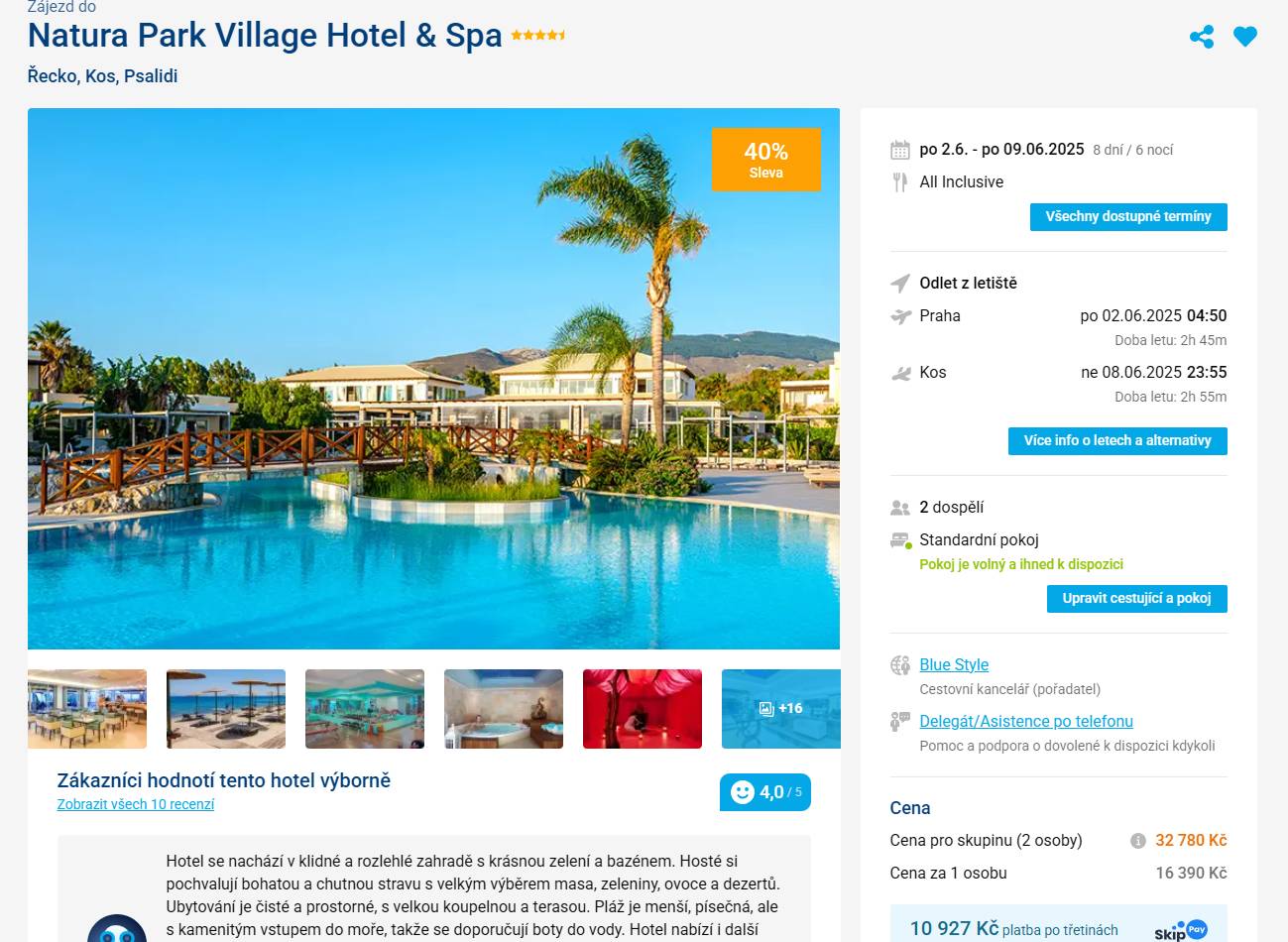
Task: Open Všechny dostupné termíny
Action: tap(1128, 216)
